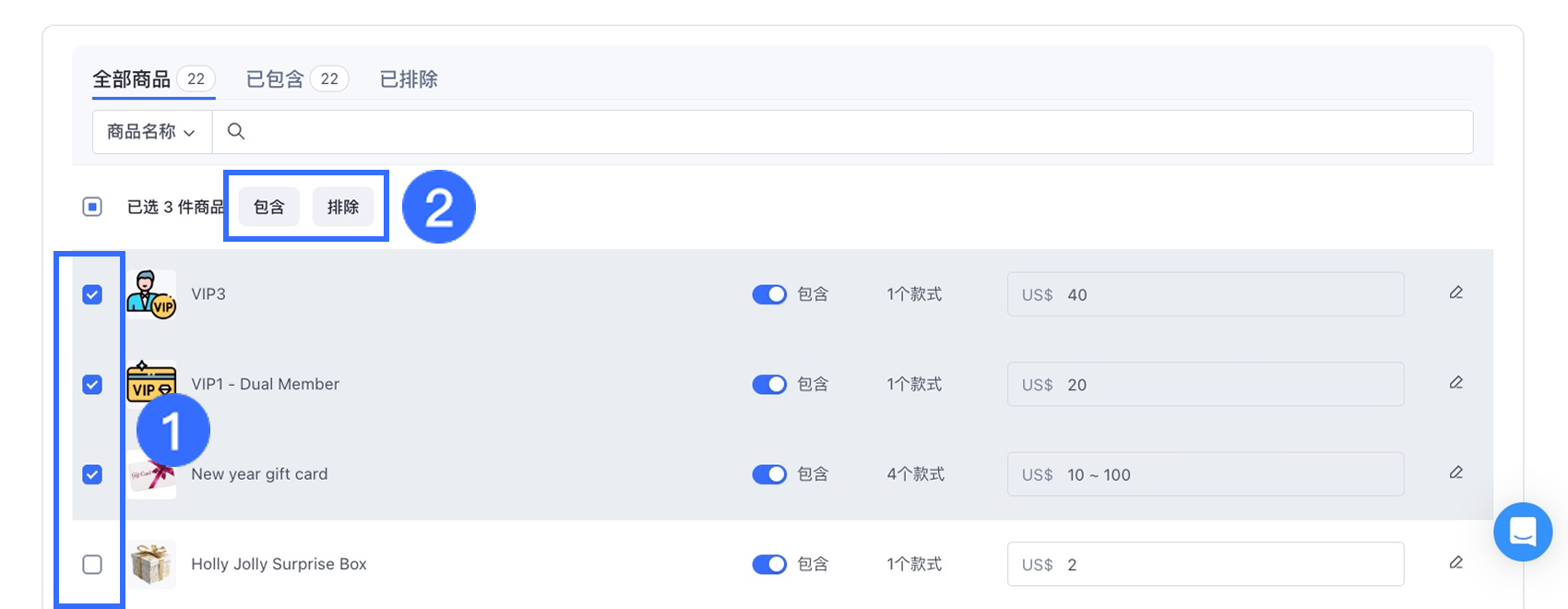Toggle 包含 switch on New year gift card row
The width and height of the screenshot is (1568, 609).
point(769,474)
